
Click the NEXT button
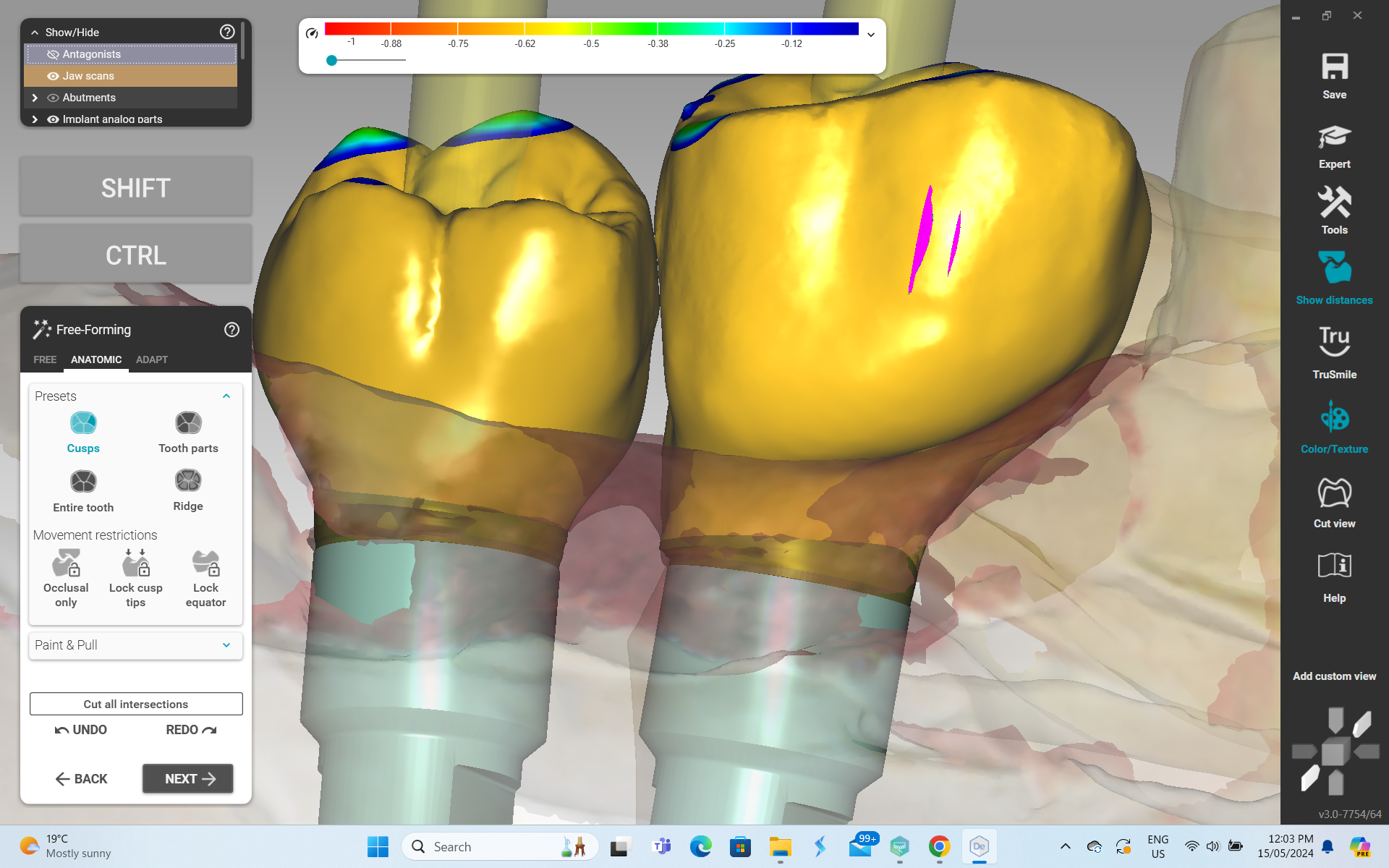[187, 778]
